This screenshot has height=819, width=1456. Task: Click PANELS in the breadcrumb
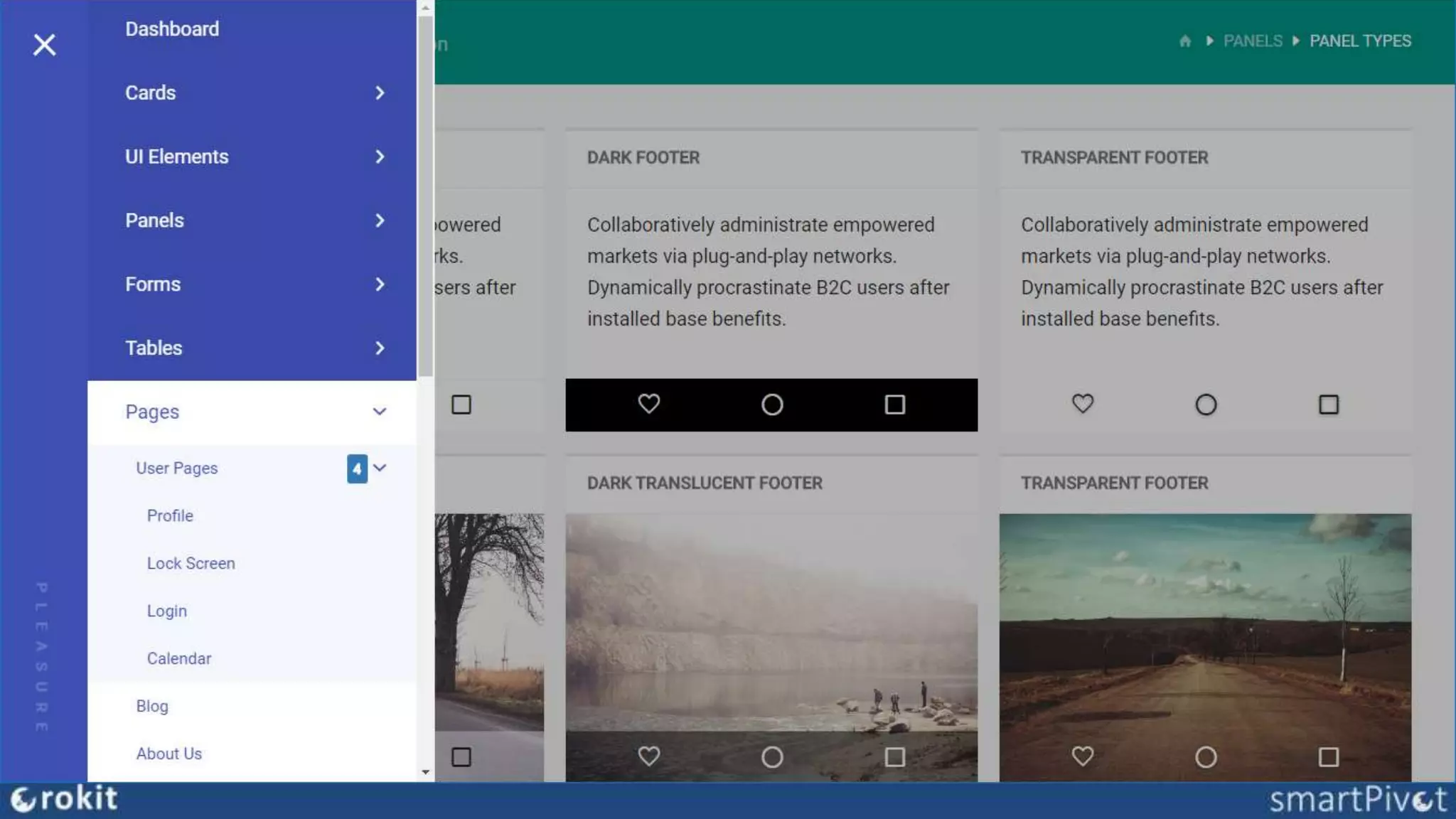pyautogui.click(x=1253, y=41)
